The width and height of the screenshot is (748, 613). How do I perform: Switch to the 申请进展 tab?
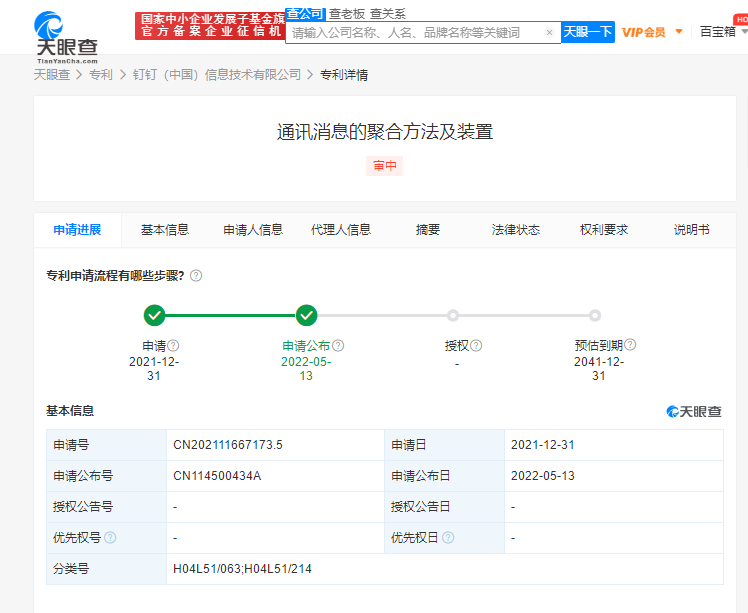point(77,230)
